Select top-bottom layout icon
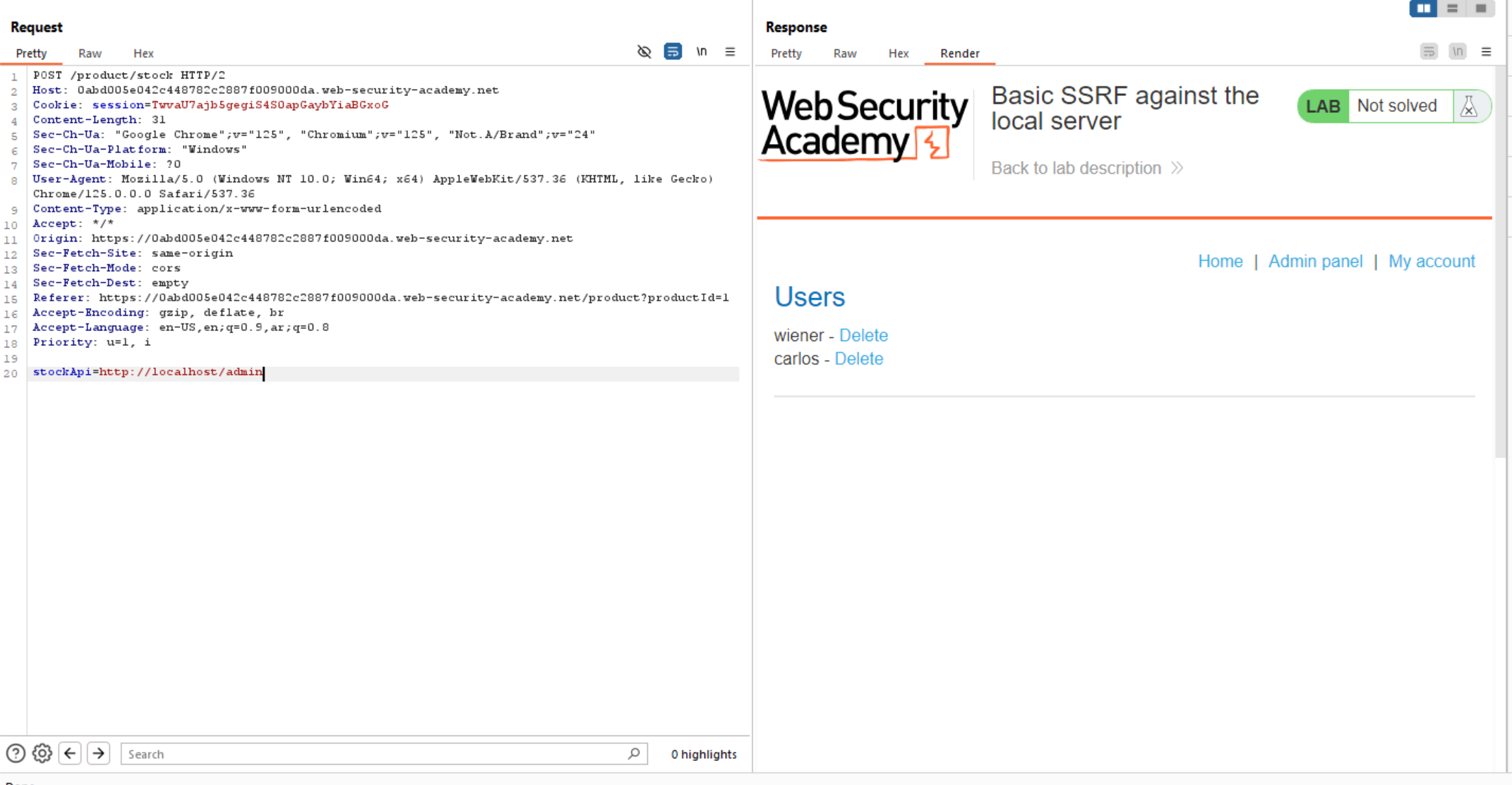This screenshot has width=1512, height=785. (1452, 8)
